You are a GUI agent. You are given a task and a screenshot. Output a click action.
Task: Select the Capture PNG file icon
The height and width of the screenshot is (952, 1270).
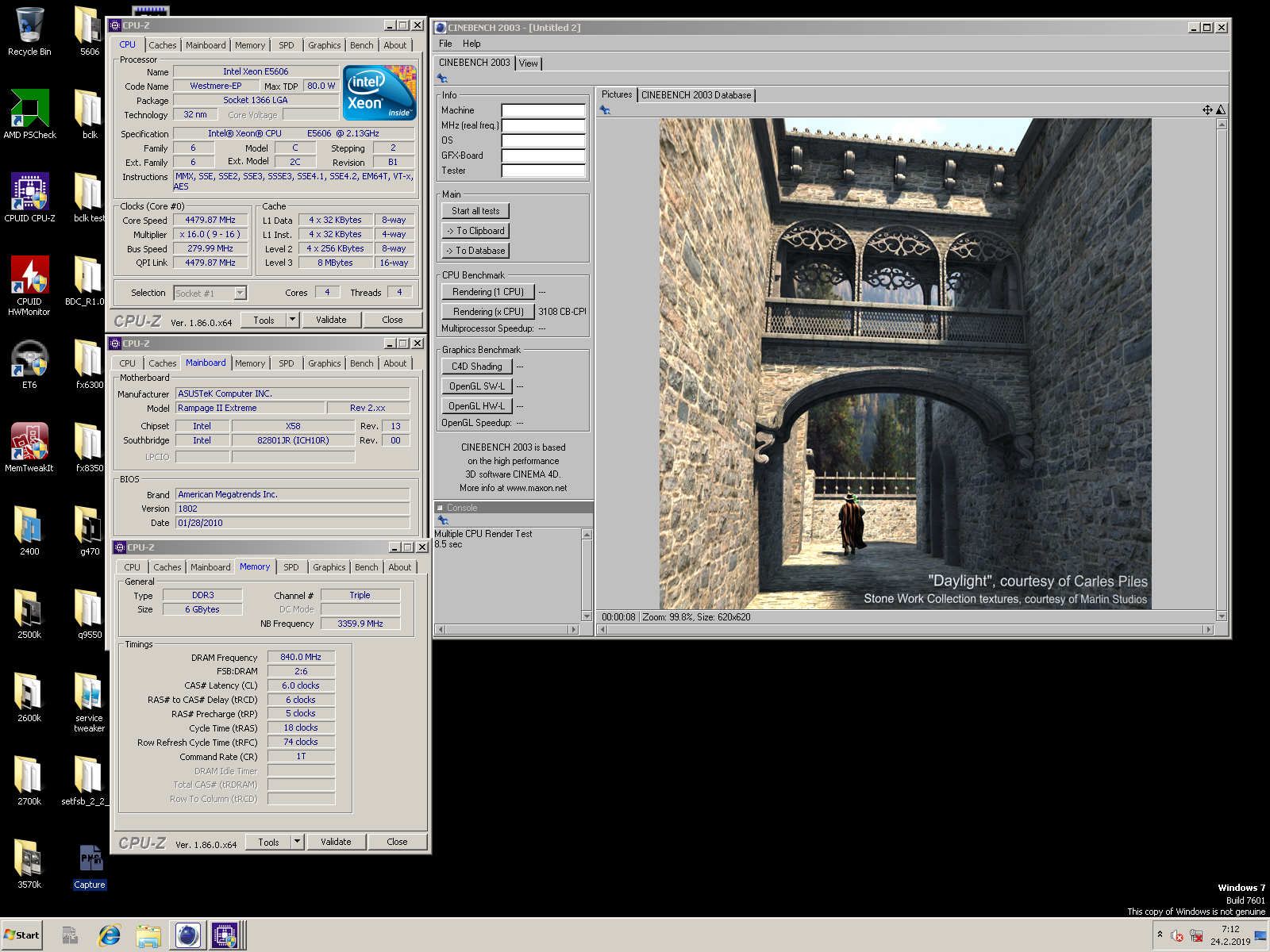tap(90, 866)
